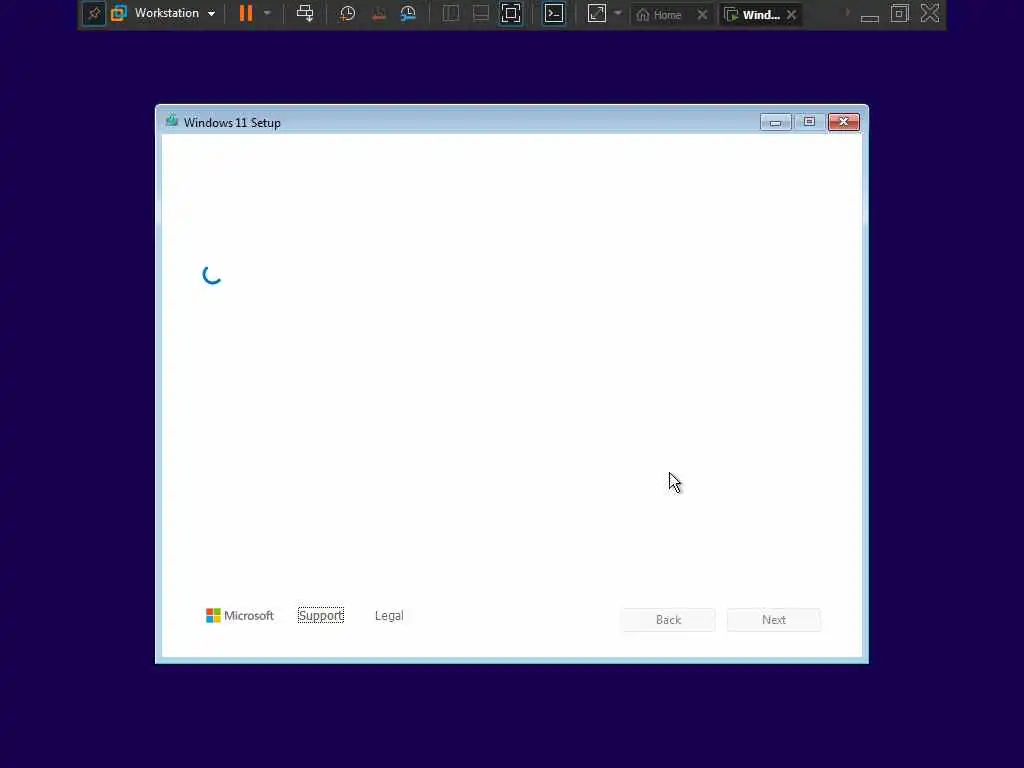The image size is (1024, 768).
Task: Click the Back button
Action: tap(668, 620)
